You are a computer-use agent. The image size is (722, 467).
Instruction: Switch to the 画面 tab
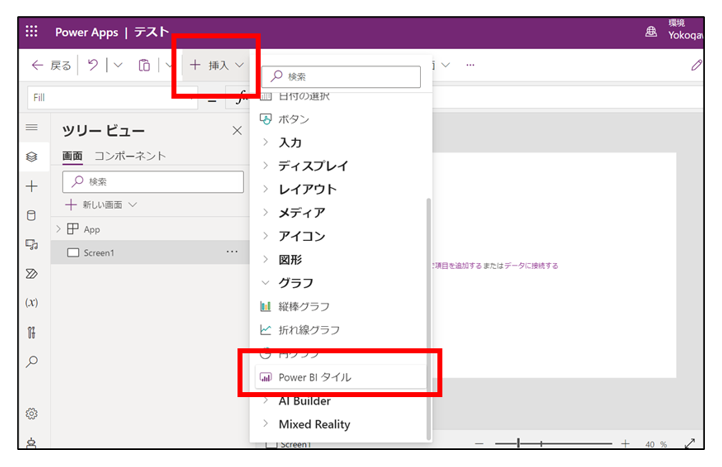point(72,156)
